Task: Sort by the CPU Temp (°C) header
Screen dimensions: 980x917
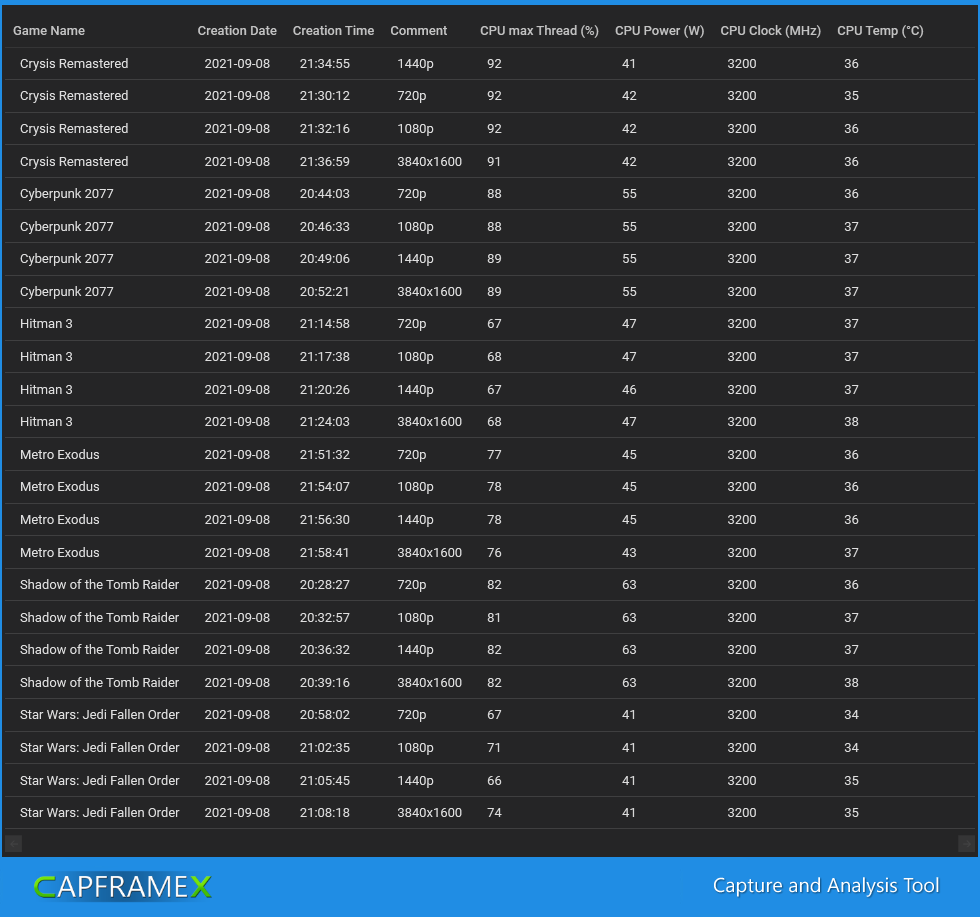Action: click(880, 31)
